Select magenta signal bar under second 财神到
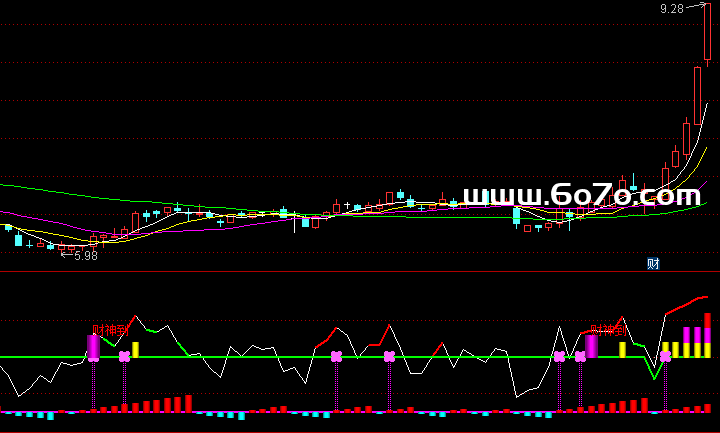Screen dimensions: 720x433 point(591,345)
